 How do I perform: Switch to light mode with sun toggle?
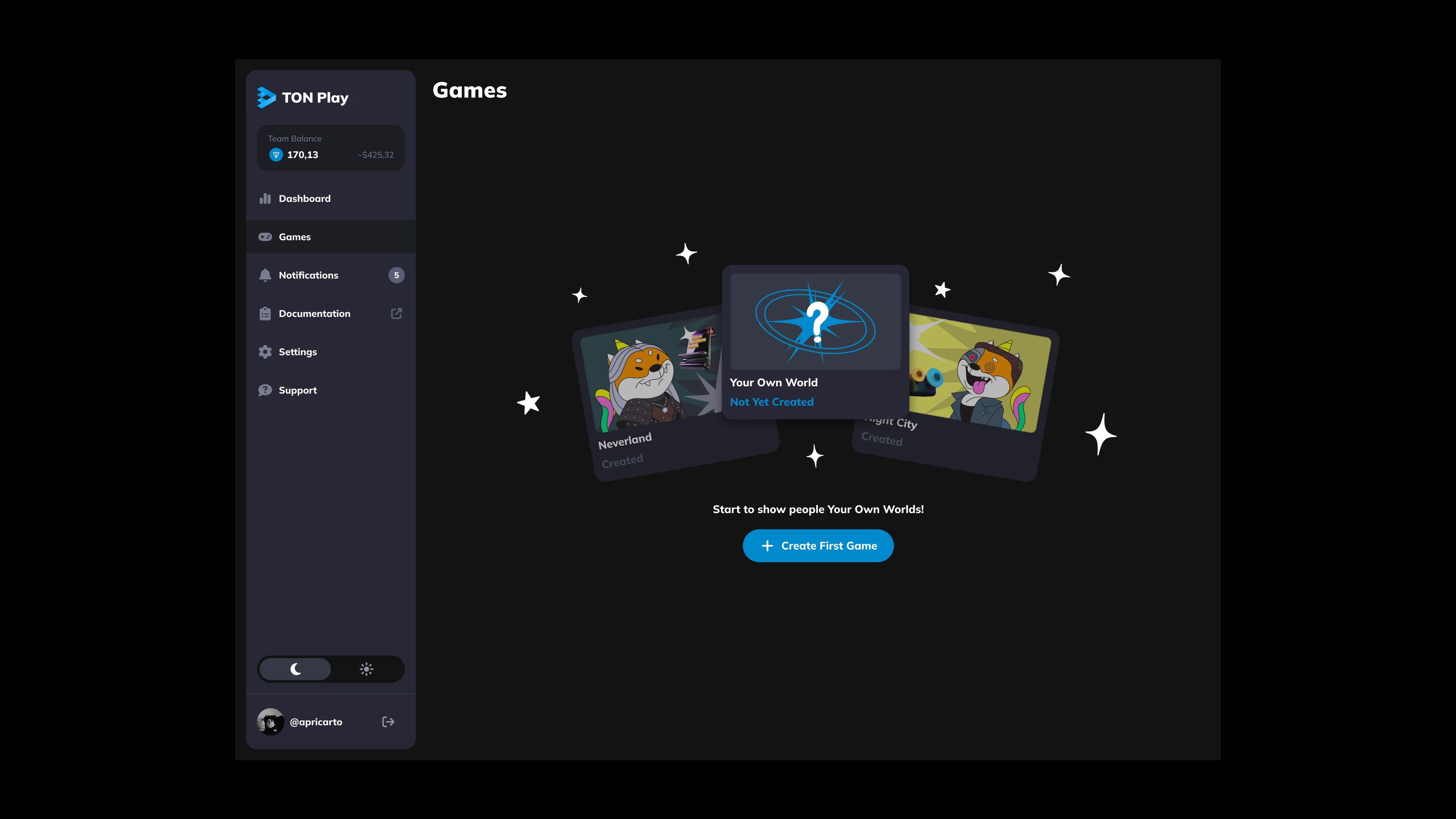[x=366, y=669]
